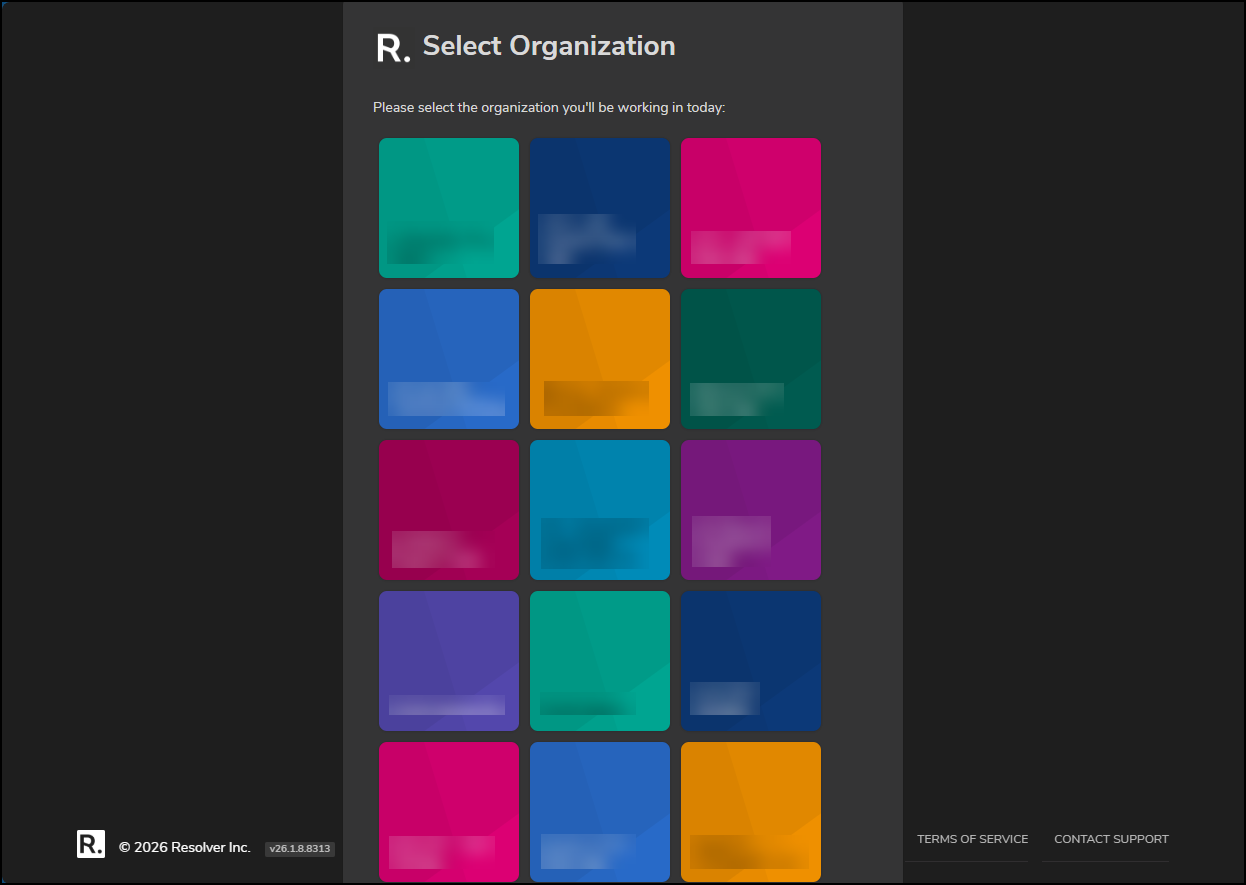Click the v26.1.8.8313 version badge
The height and width of the screenshot is (885, 1246).
300,849
